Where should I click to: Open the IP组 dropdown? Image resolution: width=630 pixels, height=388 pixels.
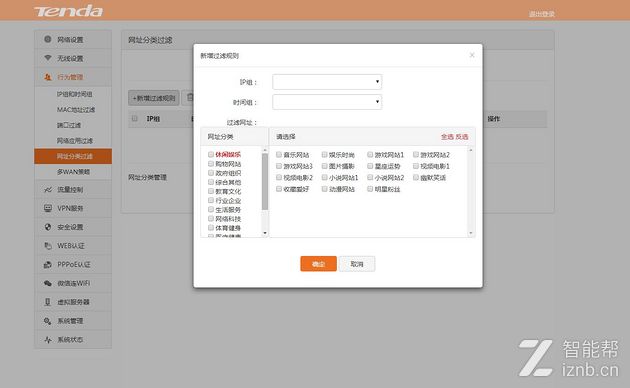click(327, 82)
